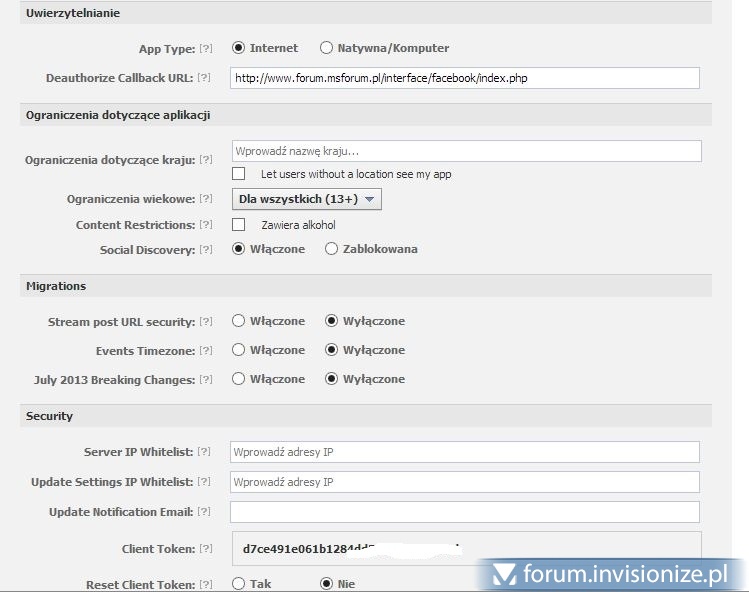Viewport: 749px width, 592px height.
Task: Tick the 'Zawiera alkohol' checkbox
Action: click(238, 225)
